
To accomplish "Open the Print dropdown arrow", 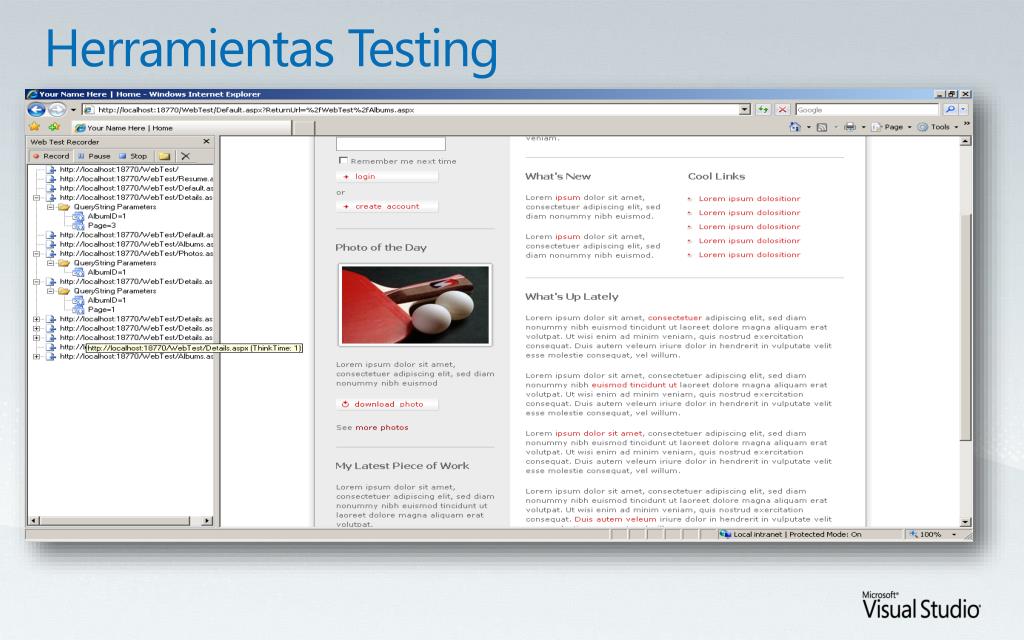I will 863,127.
